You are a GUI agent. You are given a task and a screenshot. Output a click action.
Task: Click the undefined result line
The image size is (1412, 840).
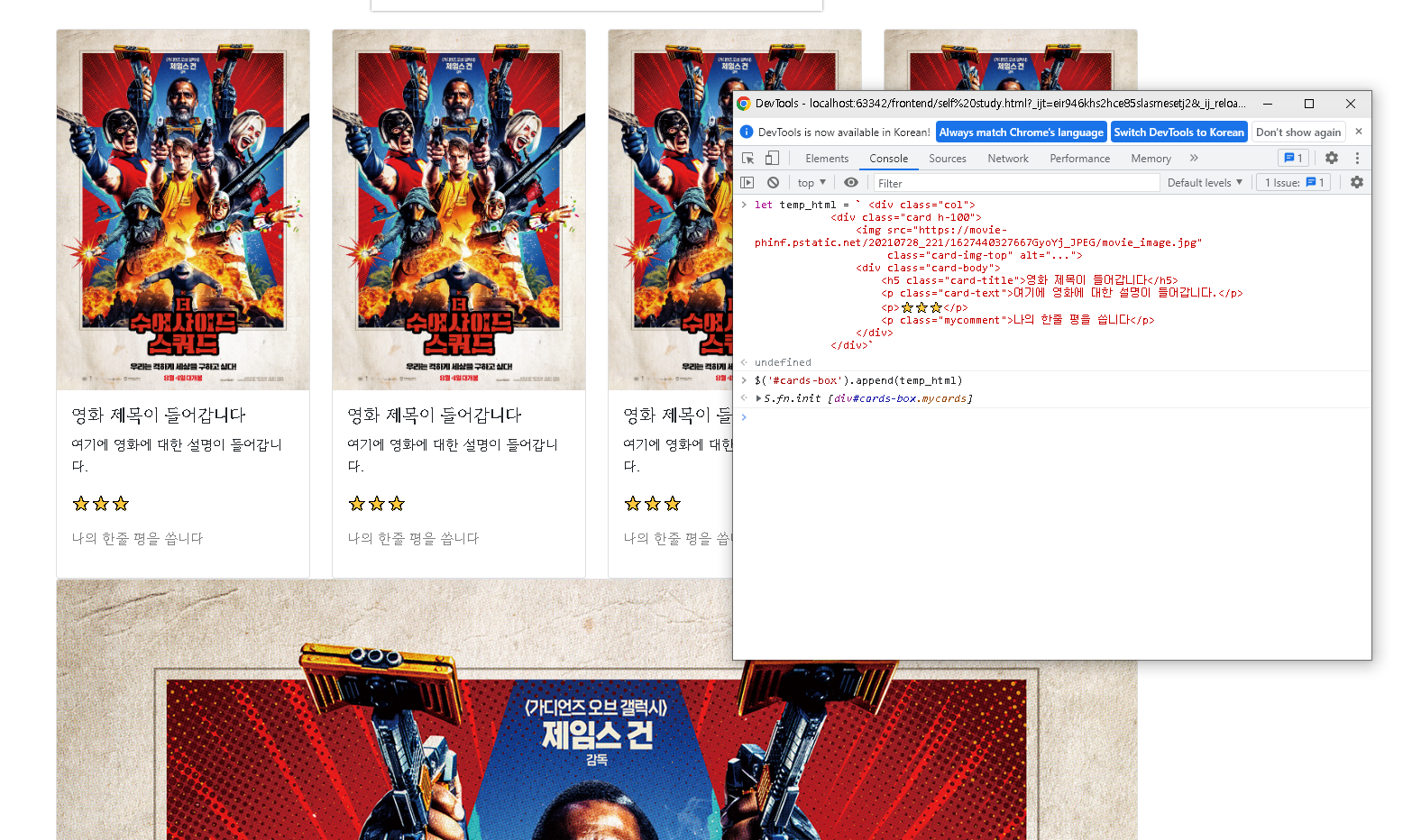coord(783,362)
